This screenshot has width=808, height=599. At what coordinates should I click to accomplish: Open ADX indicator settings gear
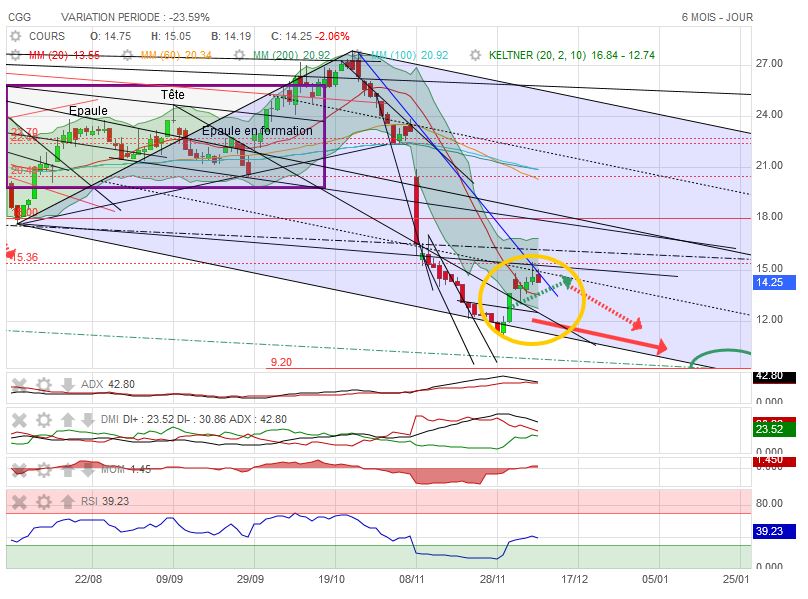(44, 385)
